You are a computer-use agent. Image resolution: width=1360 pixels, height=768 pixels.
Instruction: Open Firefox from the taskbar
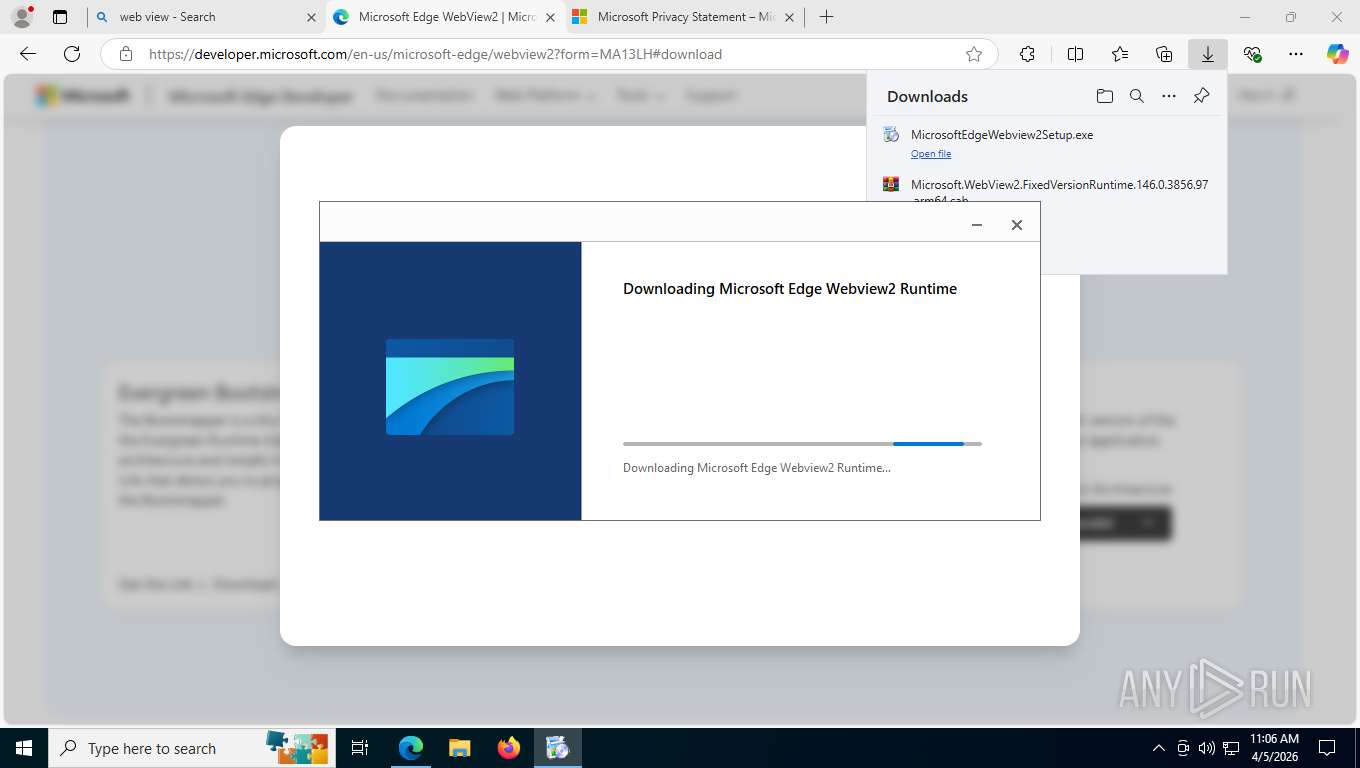(x=508, y=748)
